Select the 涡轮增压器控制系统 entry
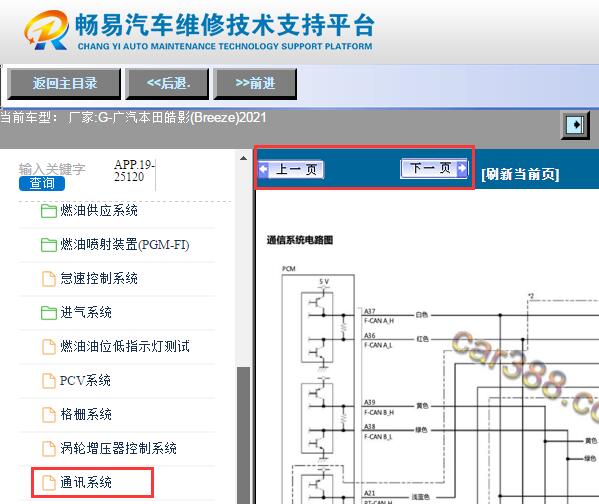Viewport: 599px width, 504px height. click(x=118, y=449)
